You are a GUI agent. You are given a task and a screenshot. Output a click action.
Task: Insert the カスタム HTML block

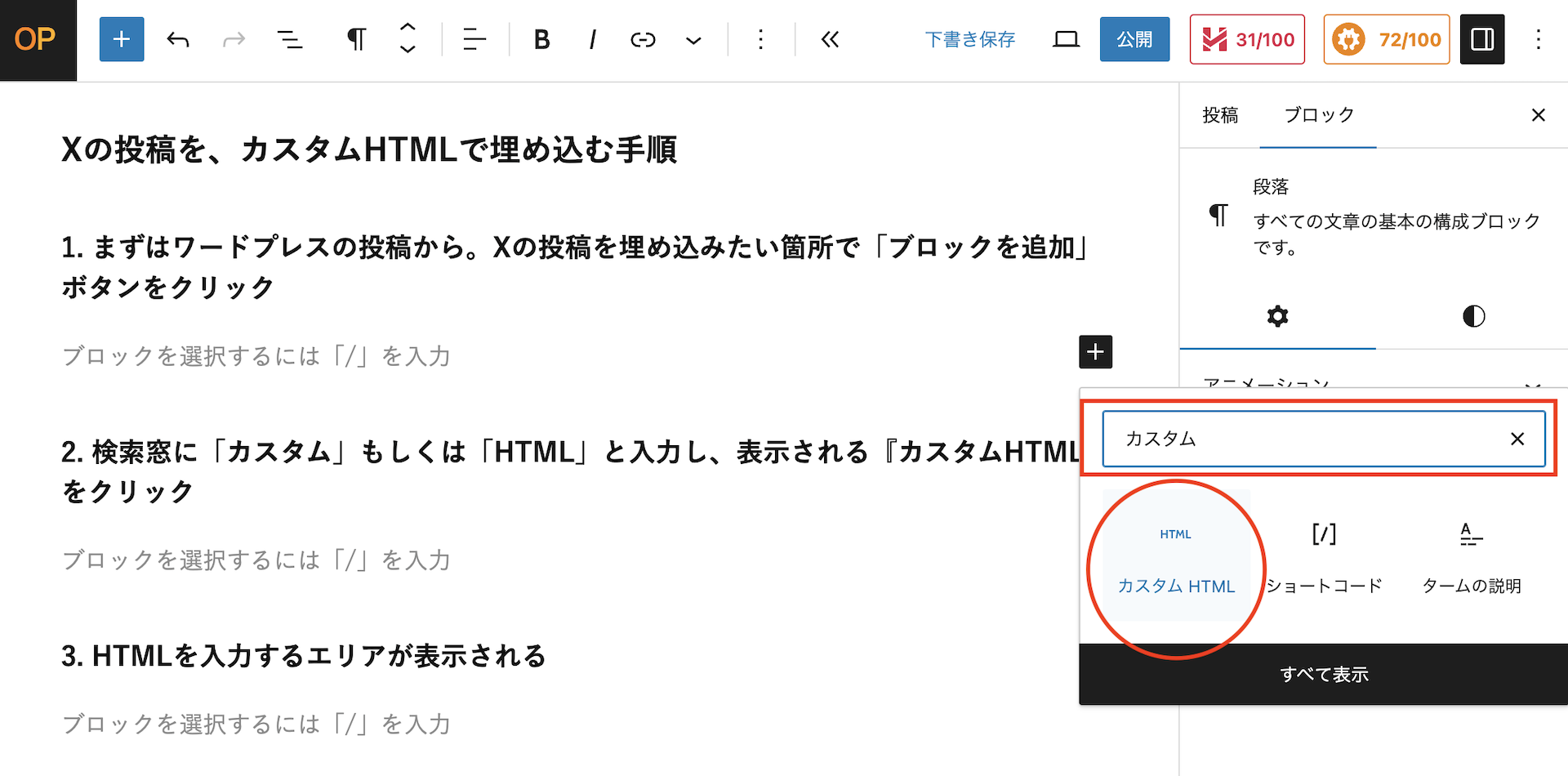[x=1176, y=556]
